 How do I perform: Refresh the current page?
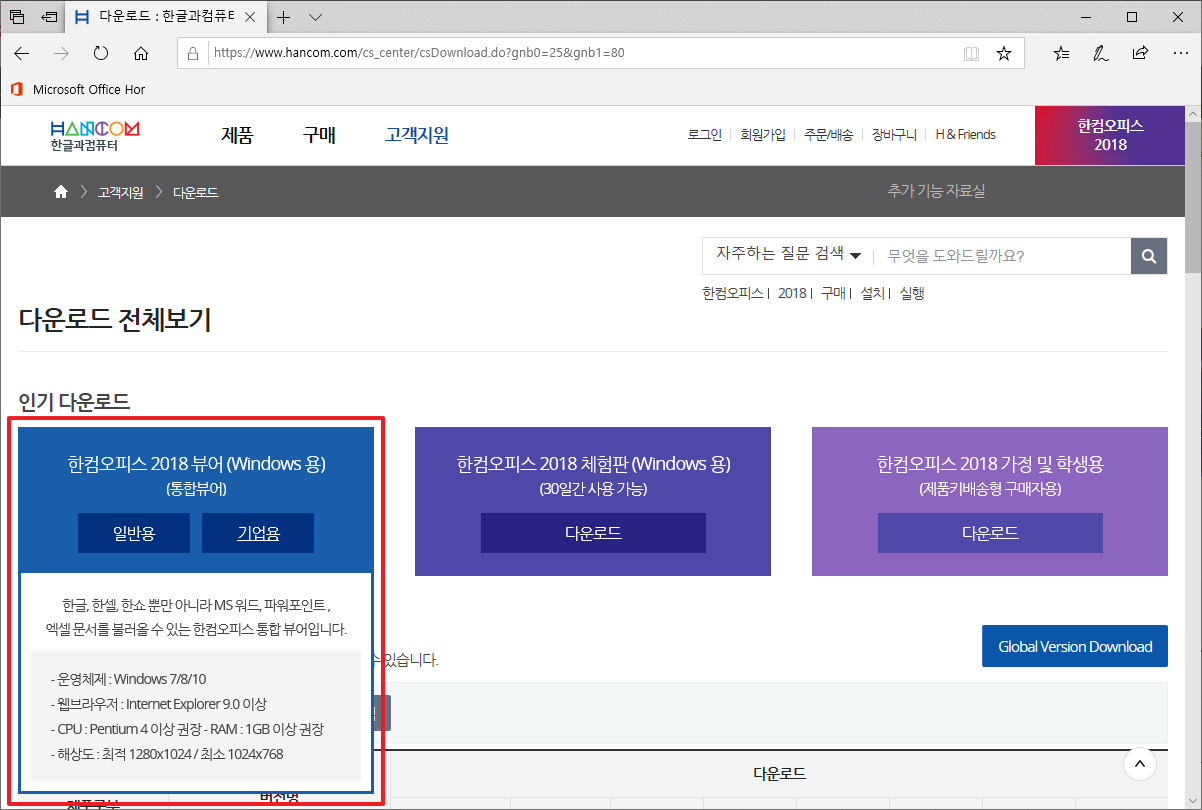tap(101, 53)
